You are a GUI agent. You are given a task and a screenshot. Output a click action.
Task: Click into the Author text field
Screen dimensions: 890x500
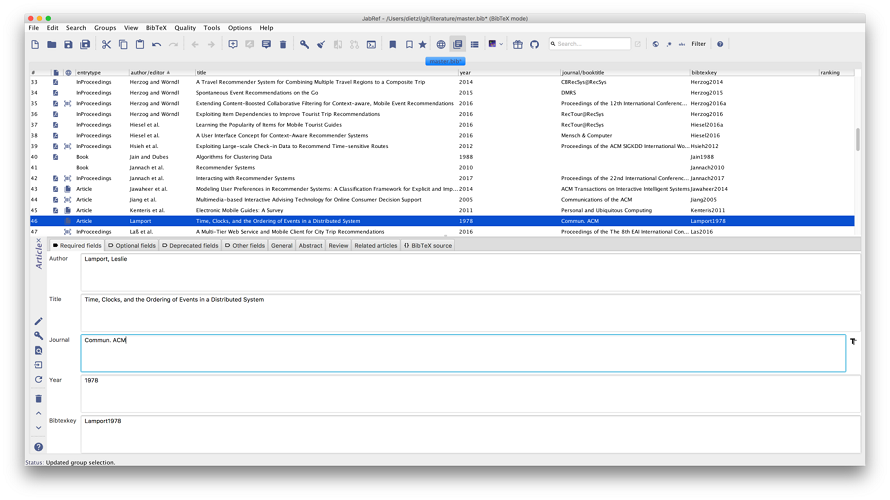tap(470, 272)
